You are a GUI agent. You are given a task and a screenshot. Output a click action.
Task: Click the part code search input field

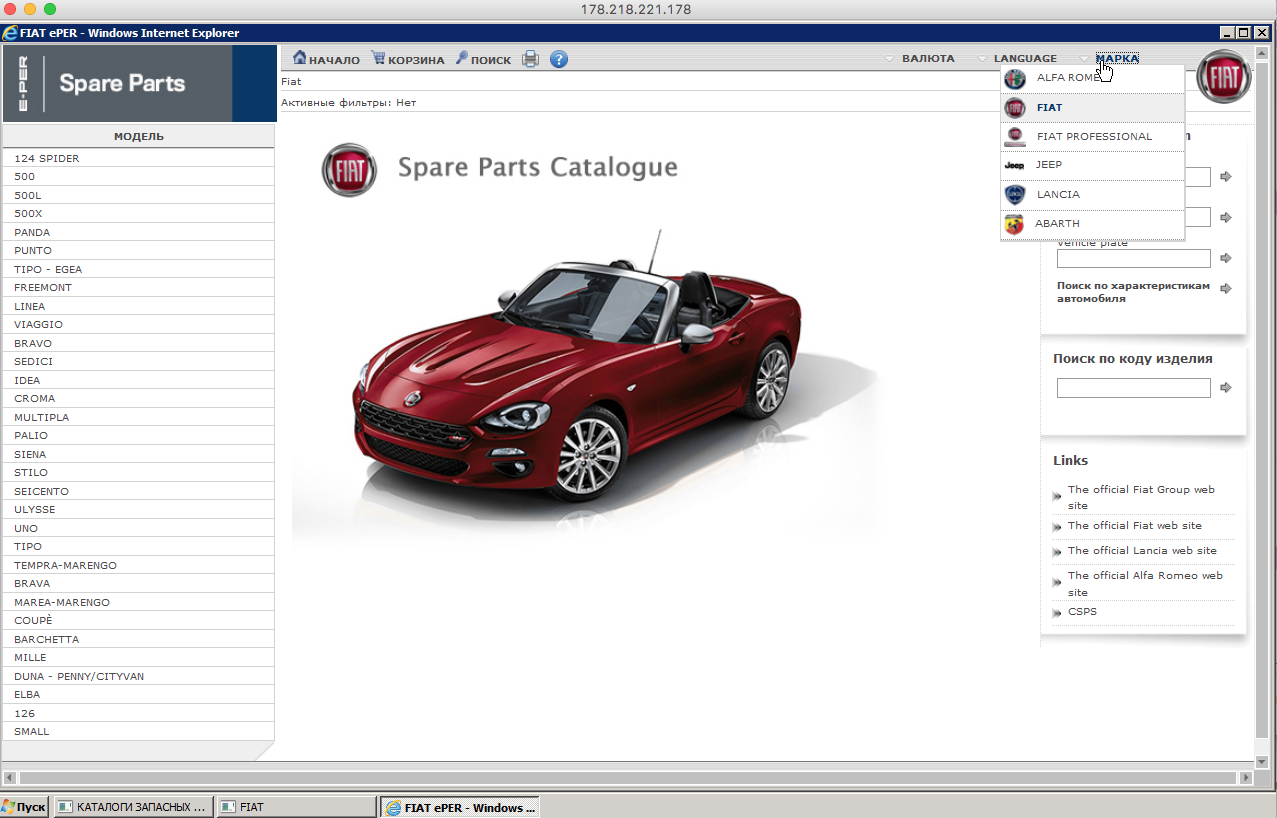1133,388
